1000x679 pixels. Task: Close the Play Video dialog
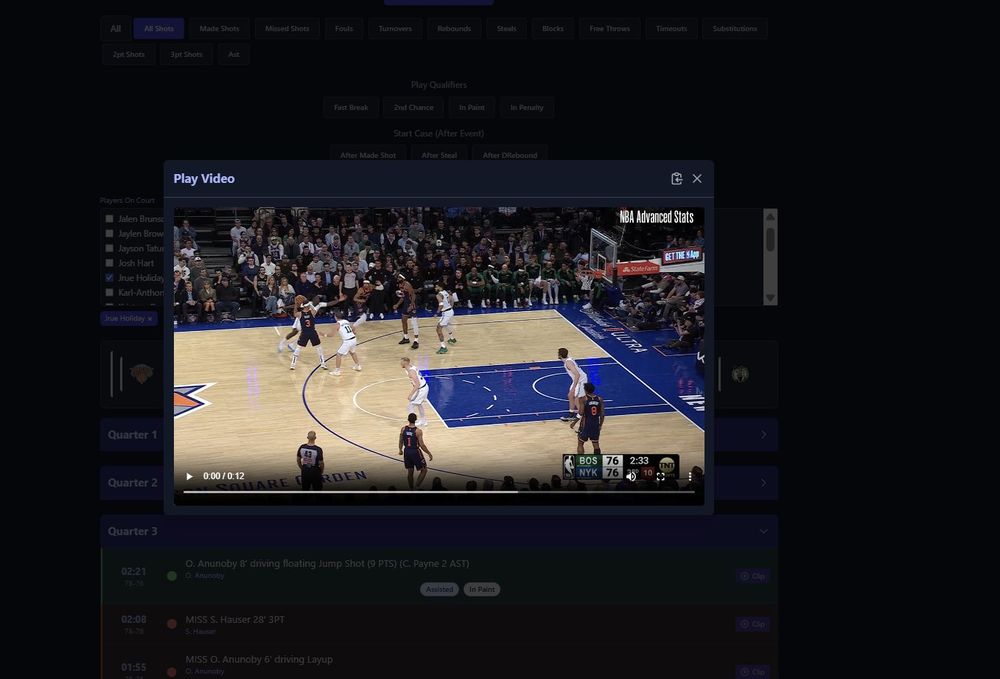tap(697, 179)
